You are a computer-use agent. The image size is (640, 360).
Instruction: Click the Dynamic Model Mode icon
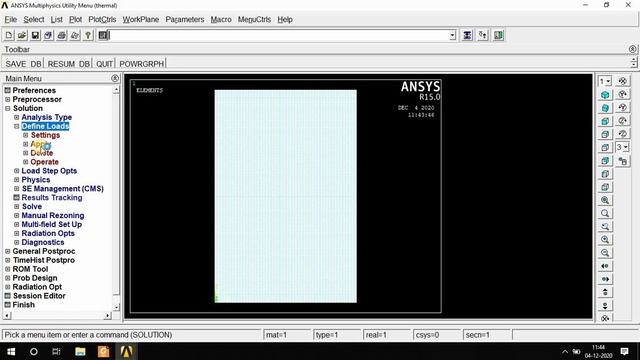pyautogui.click(x=622, y=161)
